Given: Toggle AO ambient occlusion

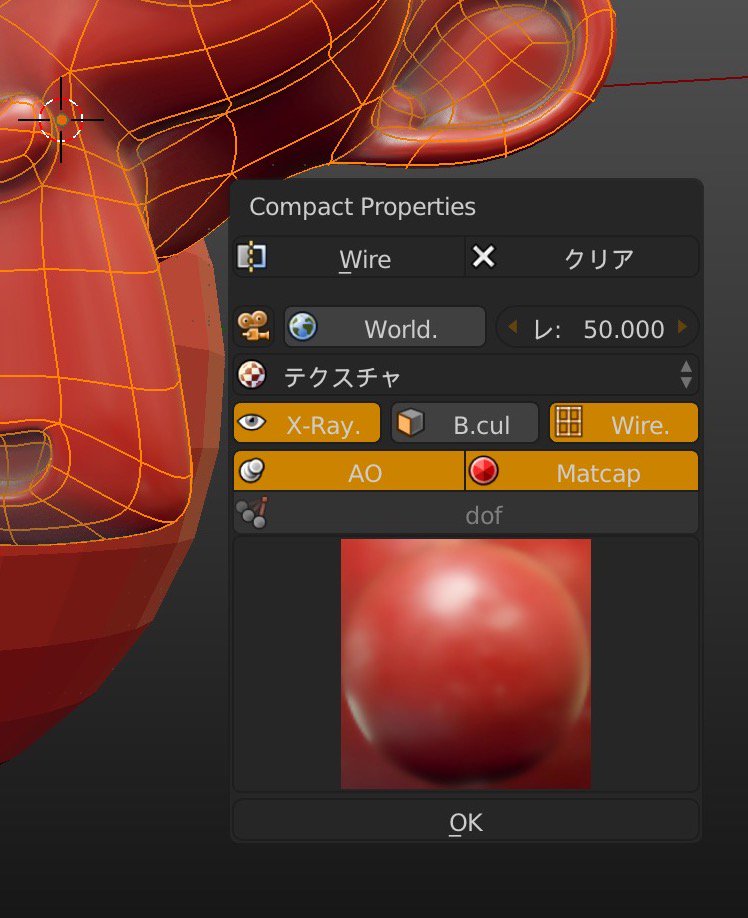Looking at the screenshot, I should 349,471.
